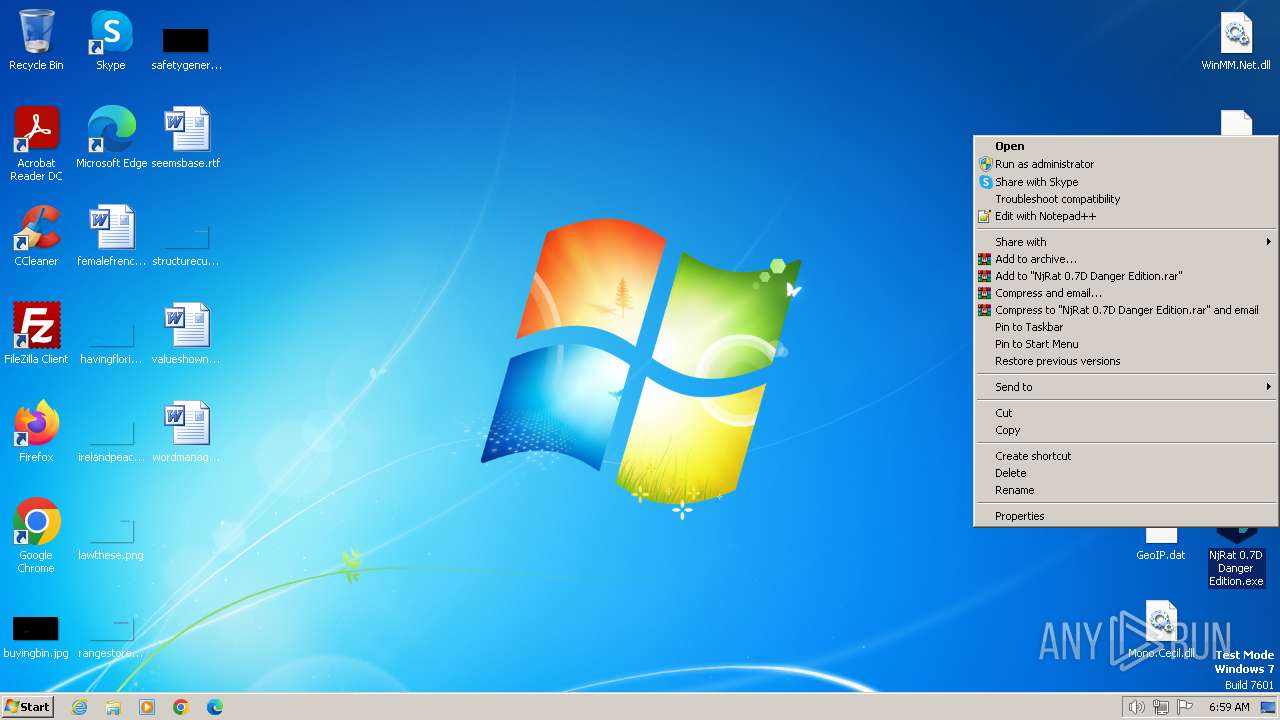Click Show desktop button at taskbar end
The width and height of the screenshot is (1280, 720).
pyautogui.click(x=1269, y=707)
